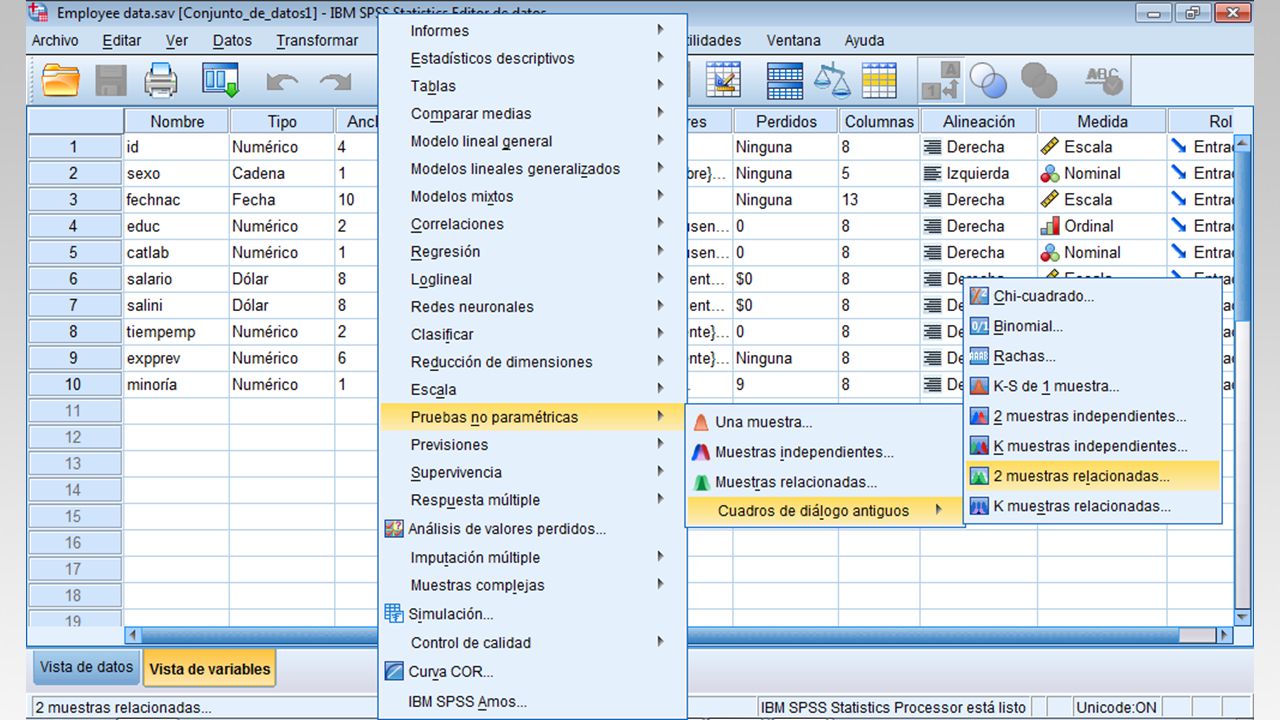Expand the Modelo lineal general submenu
The image size is (1280, 720).
532,142
